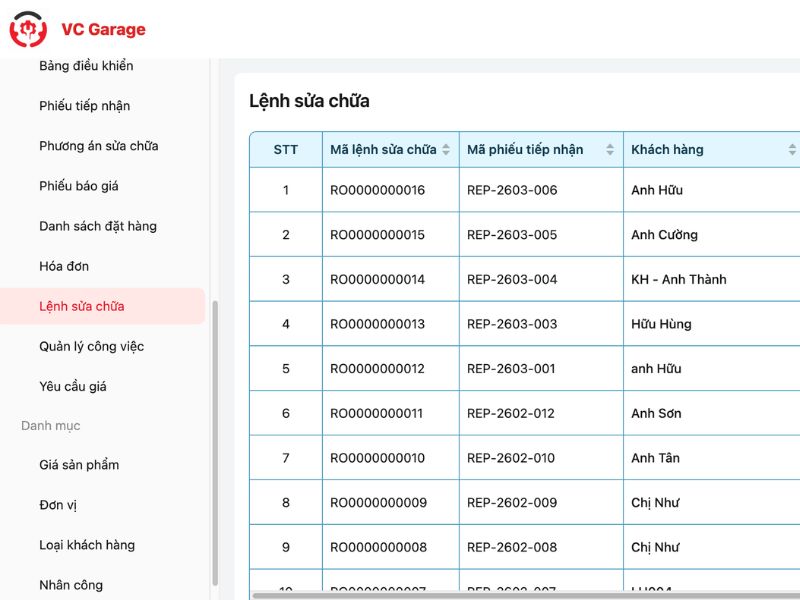800x600 pixels.
Task: Click repair order RO0000000016
Action: point(377,190)
